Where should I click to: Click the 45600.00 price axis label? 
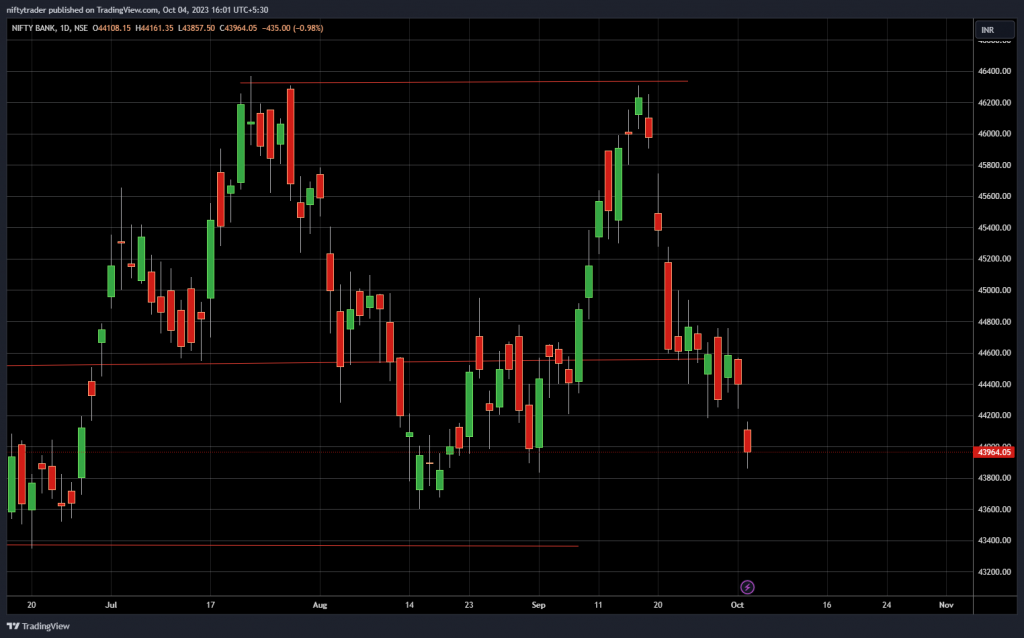point(994,197)
